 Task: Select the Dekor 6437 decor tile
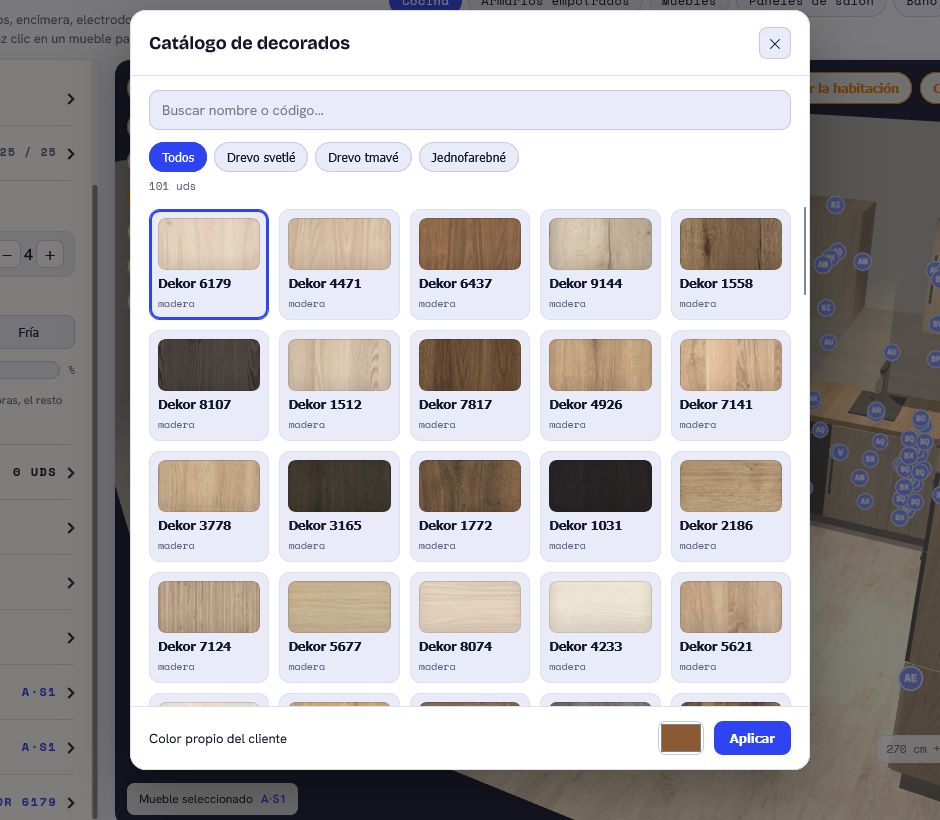tap(469, 264)
